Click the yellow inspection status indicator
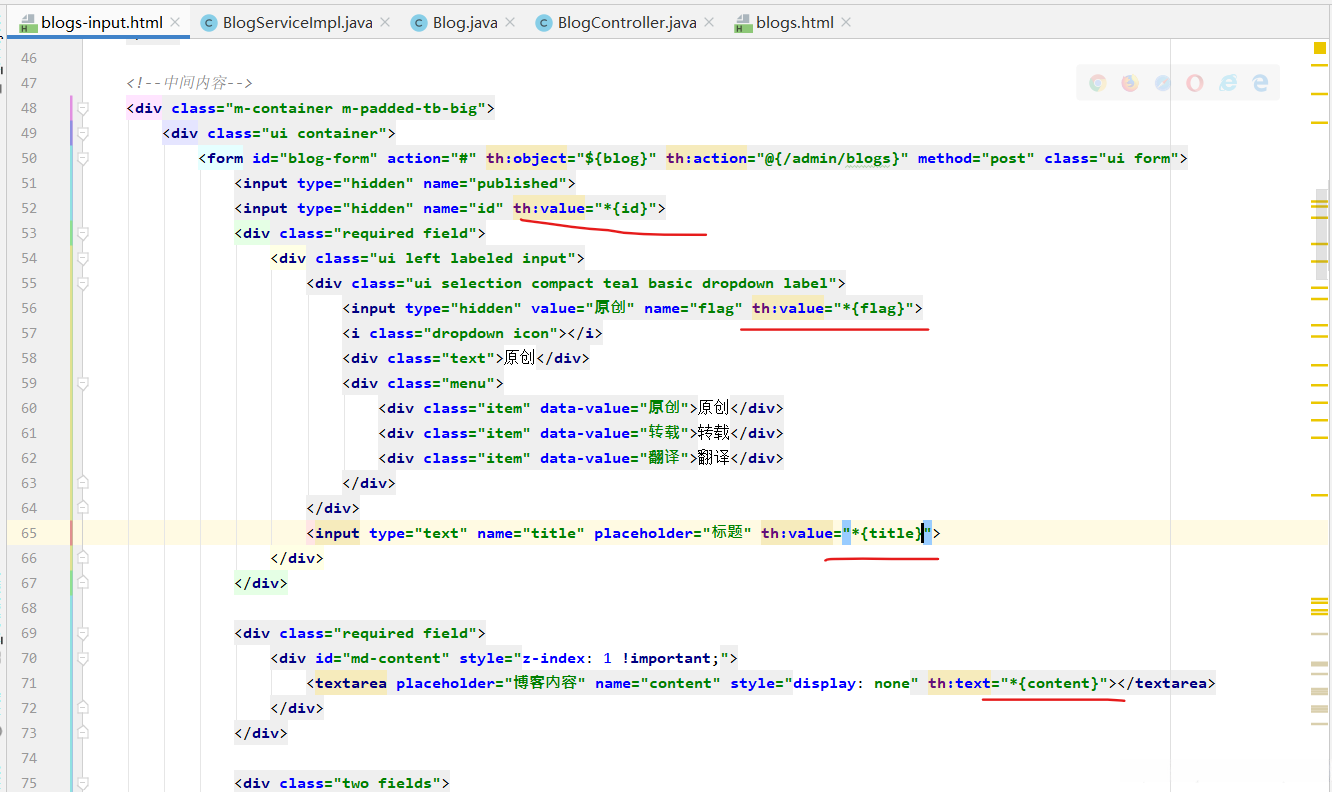The height and width of the screenshot is (792, 1332). click(x=1320, y=48)
